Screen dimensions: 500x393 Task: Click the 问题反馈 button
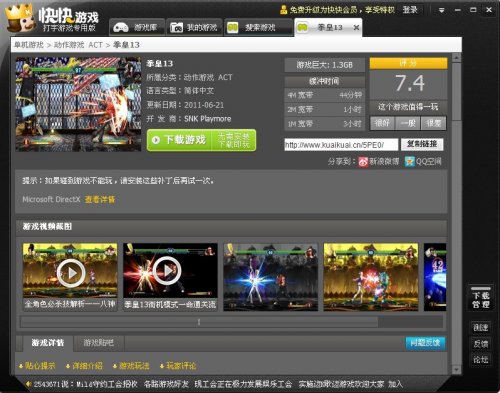pyautogui.click(x=425, y=343)
